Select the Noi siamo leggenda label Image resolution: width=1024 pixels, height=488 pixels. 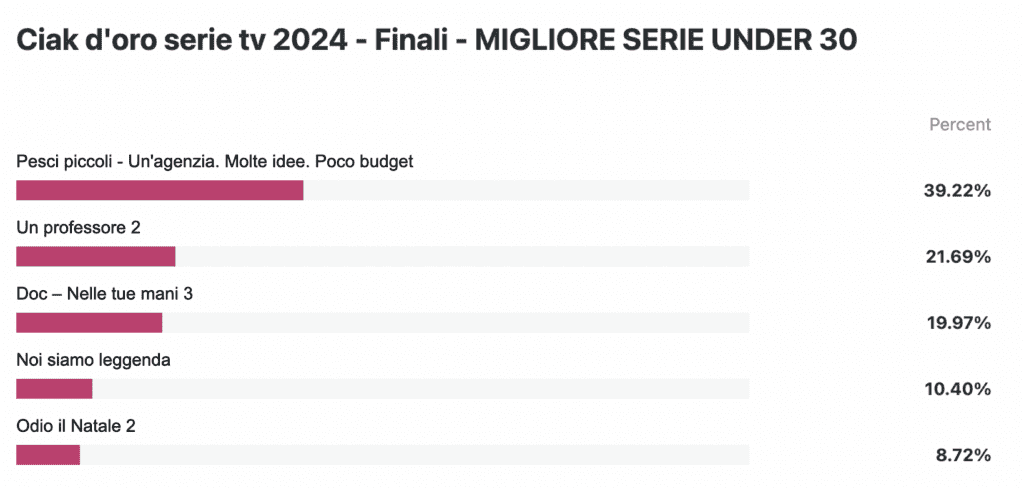click(93, 361)
